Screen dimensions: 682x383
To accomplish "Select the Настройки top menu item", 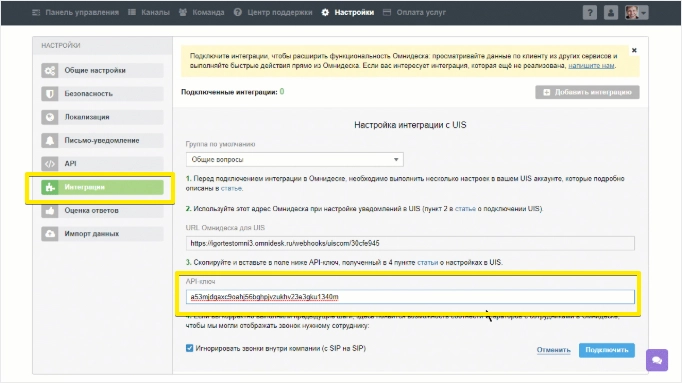I will tap(348, 12).
